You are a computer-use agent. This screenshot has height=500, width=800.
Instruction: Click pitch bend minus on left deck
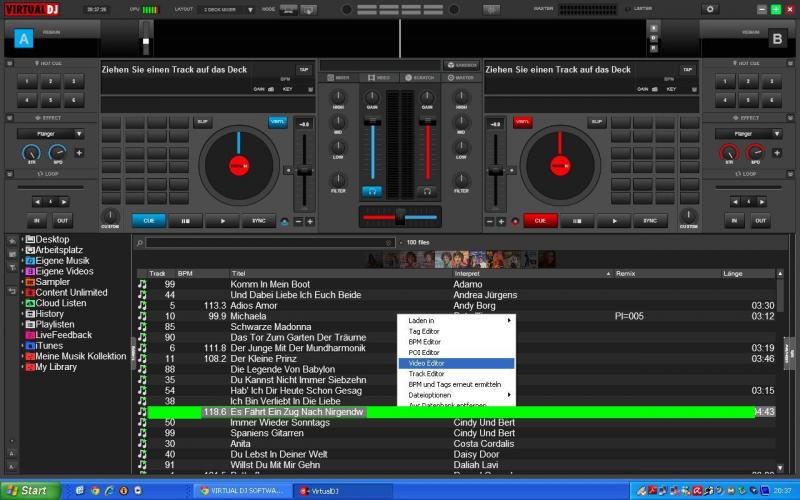(298, 221)
